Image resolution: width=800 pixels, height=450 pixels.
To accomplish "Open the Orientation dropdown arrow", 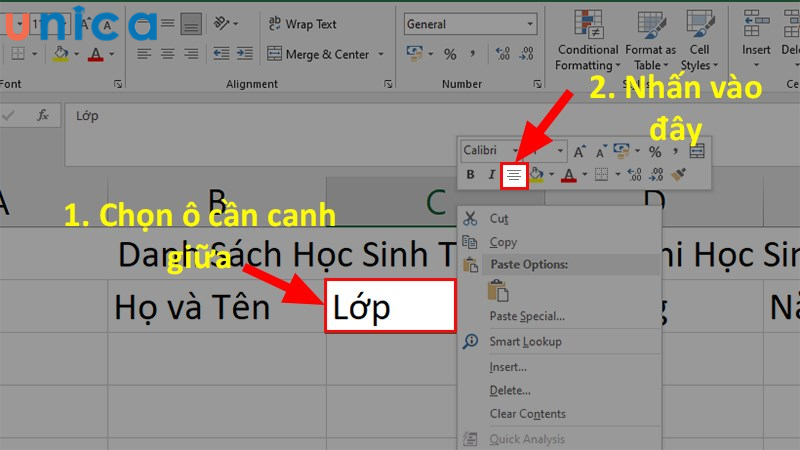I will click(235, 23).
